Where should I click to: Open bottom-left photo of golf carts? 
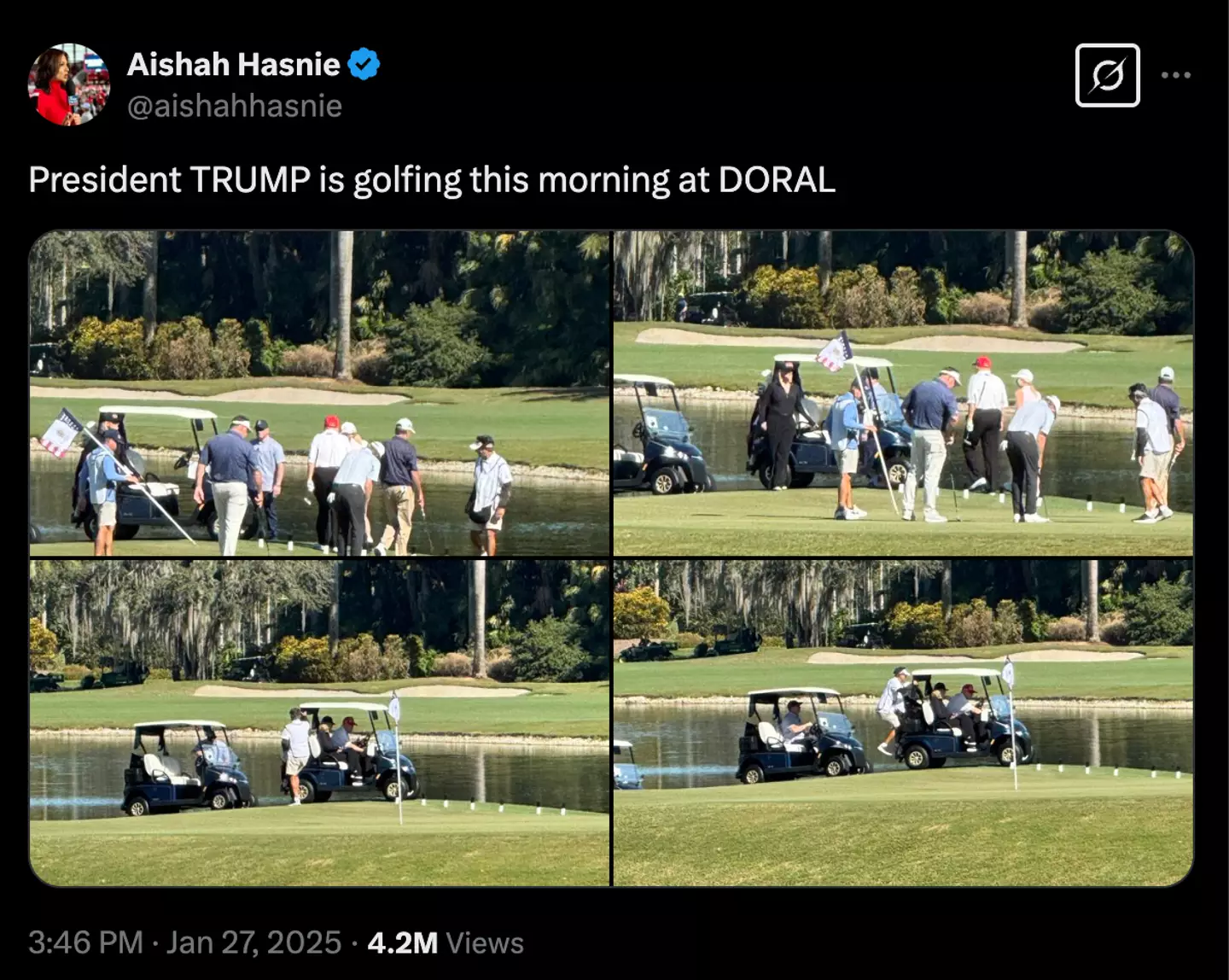click(x=319, y=723)
